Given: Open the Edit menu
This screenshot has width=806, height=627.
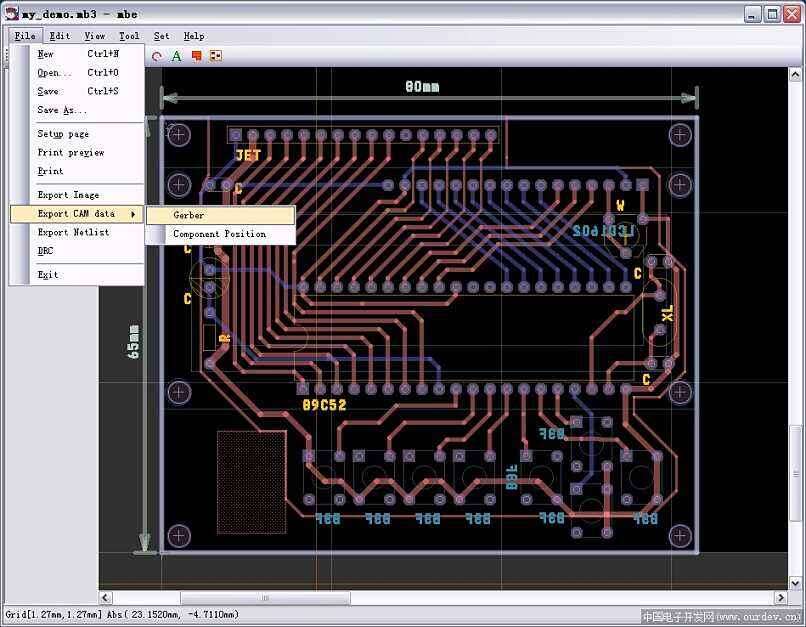Looking at the screenshot, I should pyautogui.click(x=58, y=35).
